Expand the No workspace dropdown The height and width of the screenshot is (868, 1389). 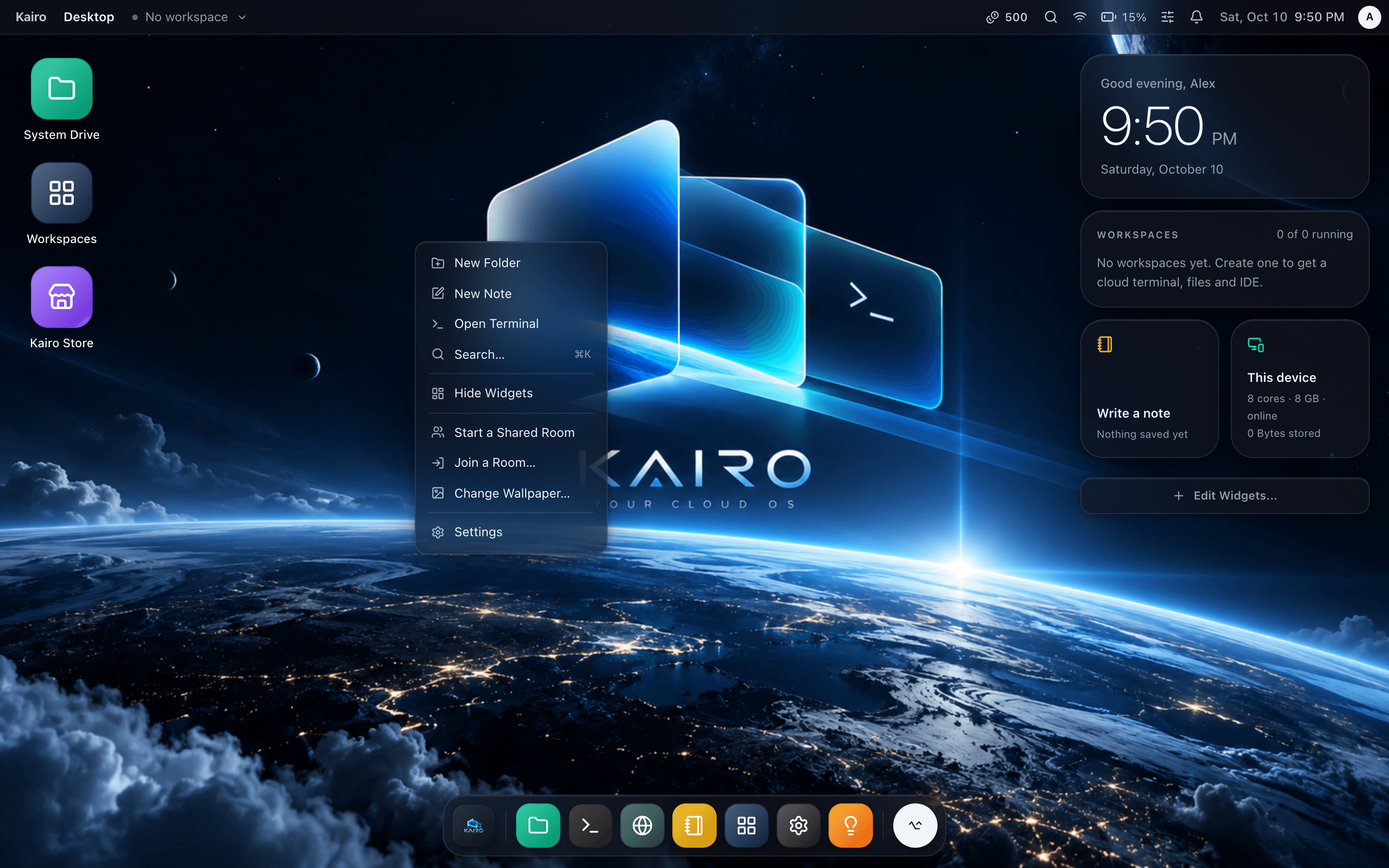click(190, 17)
